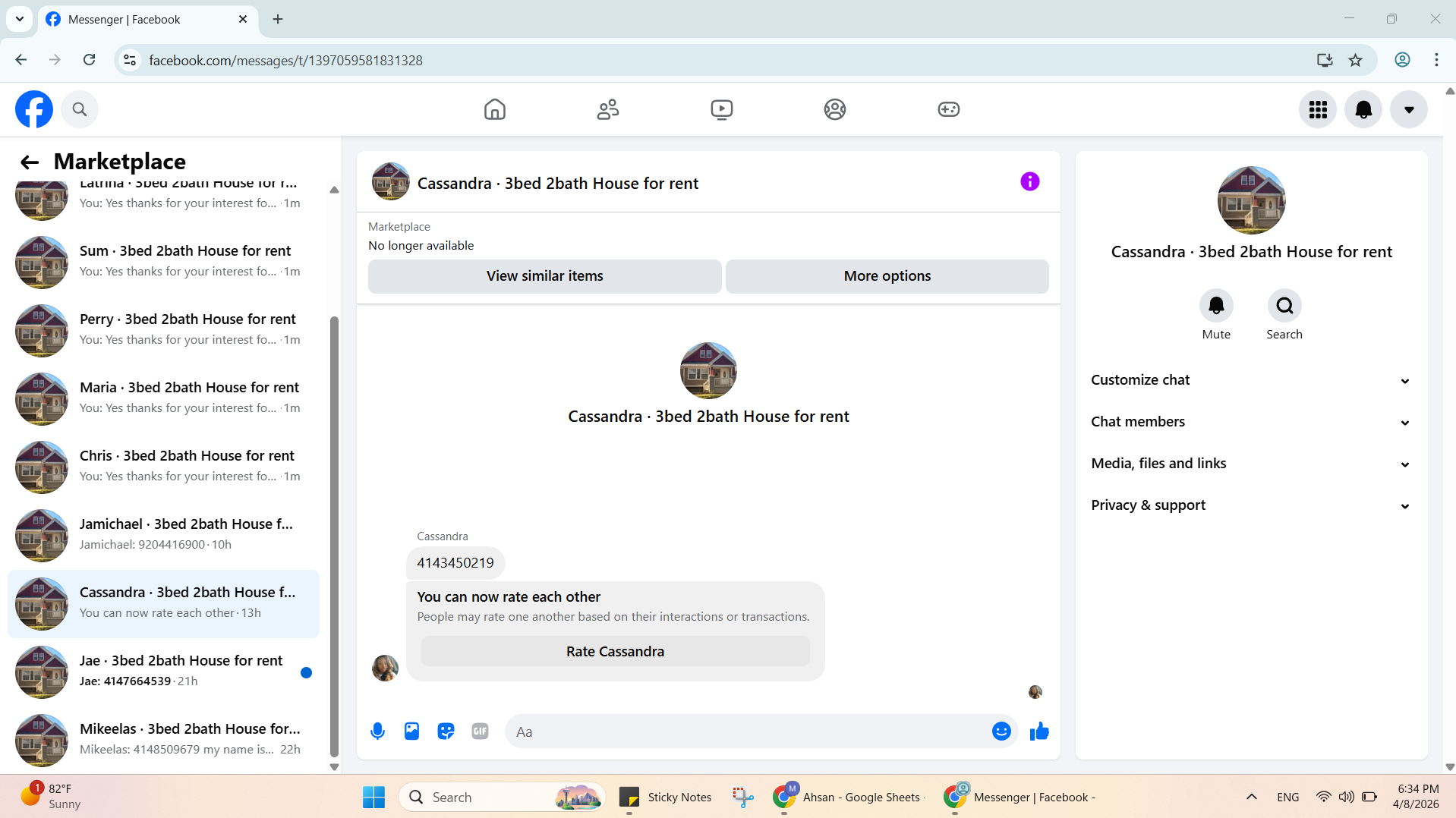Viewport: 1456px width, 818px height.
Task: Expand Chat members section
Action: tap(1251, 422)
